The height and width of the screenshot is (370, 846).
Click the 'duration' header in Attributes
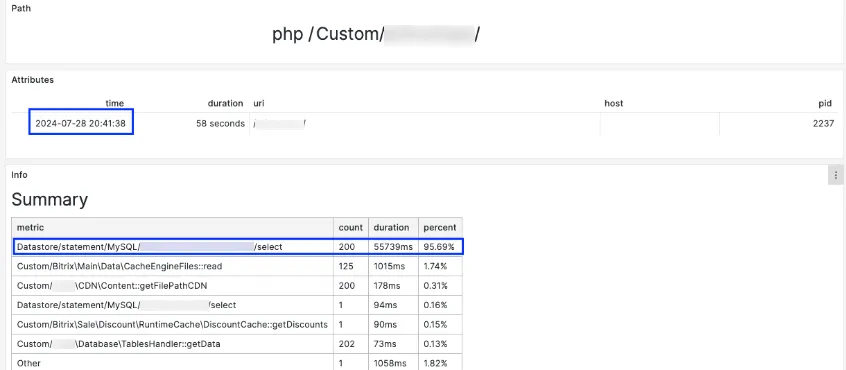point(226,103)
